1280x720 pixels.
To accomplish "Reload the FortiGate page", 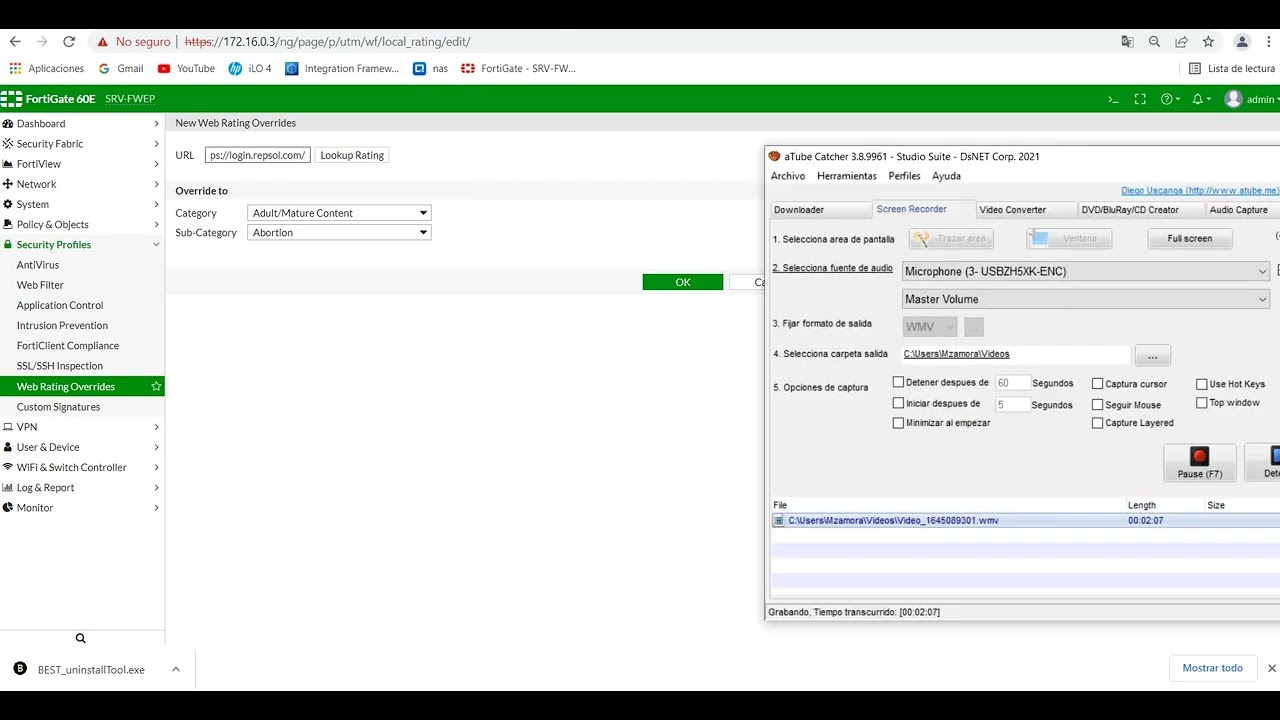I will click(69, 42).
